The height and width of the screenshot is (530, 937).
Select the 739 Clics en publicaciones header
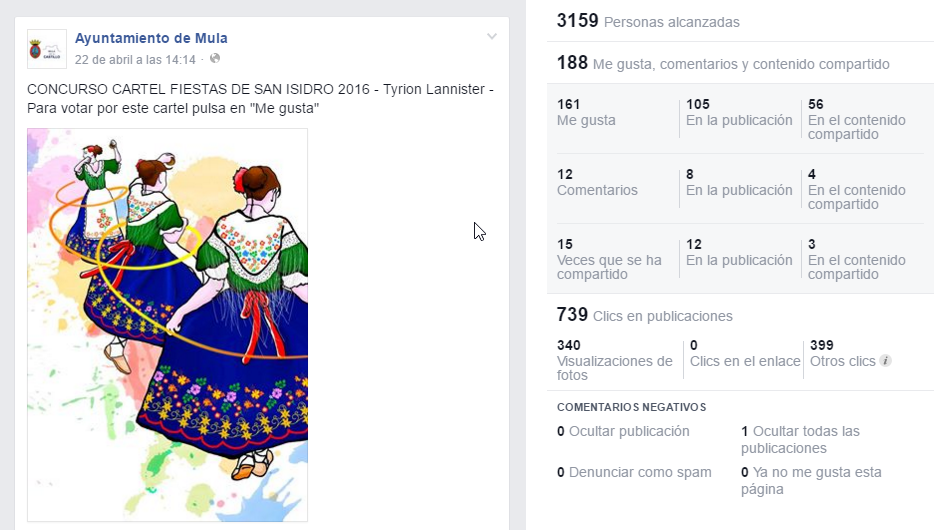tap(645, 315)
